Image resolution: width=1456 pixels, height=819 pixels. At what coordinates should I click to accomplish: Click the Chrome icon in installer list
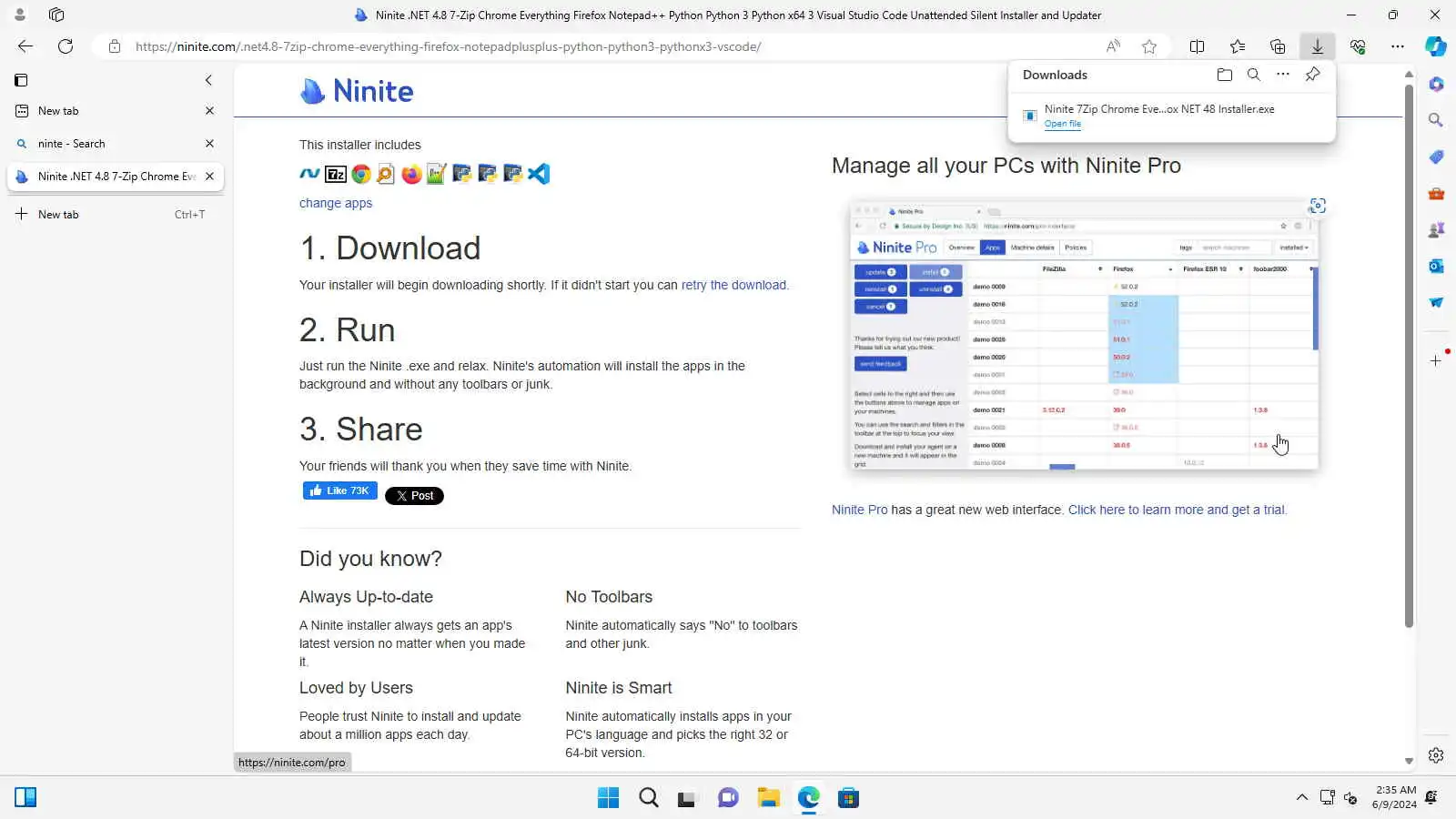tap(361, 174)
